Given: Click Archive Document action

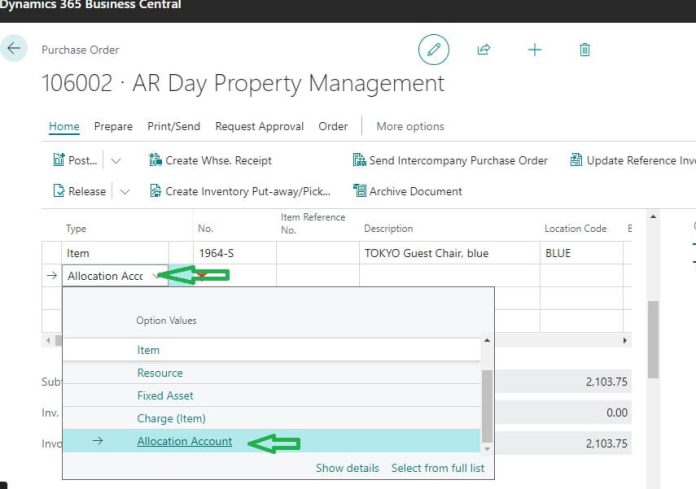Looking at the screenshot, I should tap(407, 191).
